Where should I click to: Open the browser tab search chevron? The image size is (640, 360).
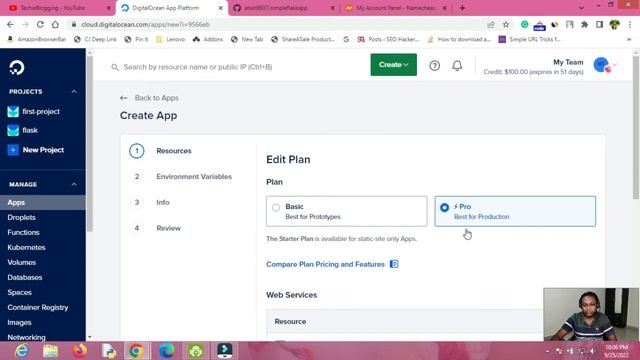click(581, 8)
